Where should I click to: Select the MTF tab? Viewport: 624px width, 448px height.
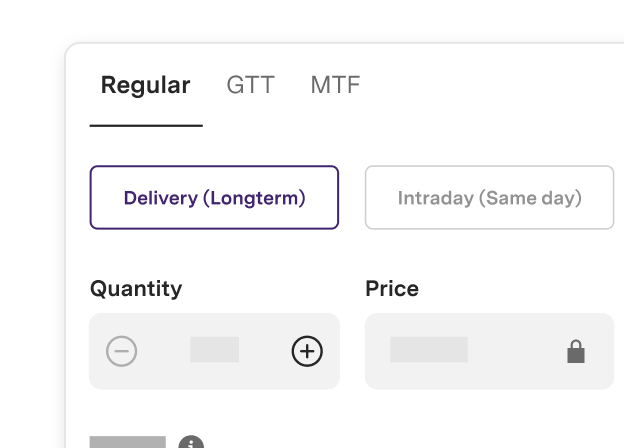coord(335,85)
